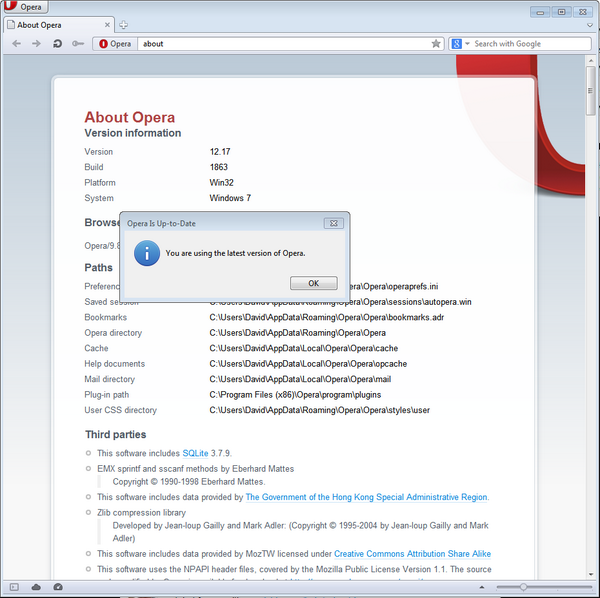Click the zoom slider handle
The image size is (600, 598).
(523, 587)
